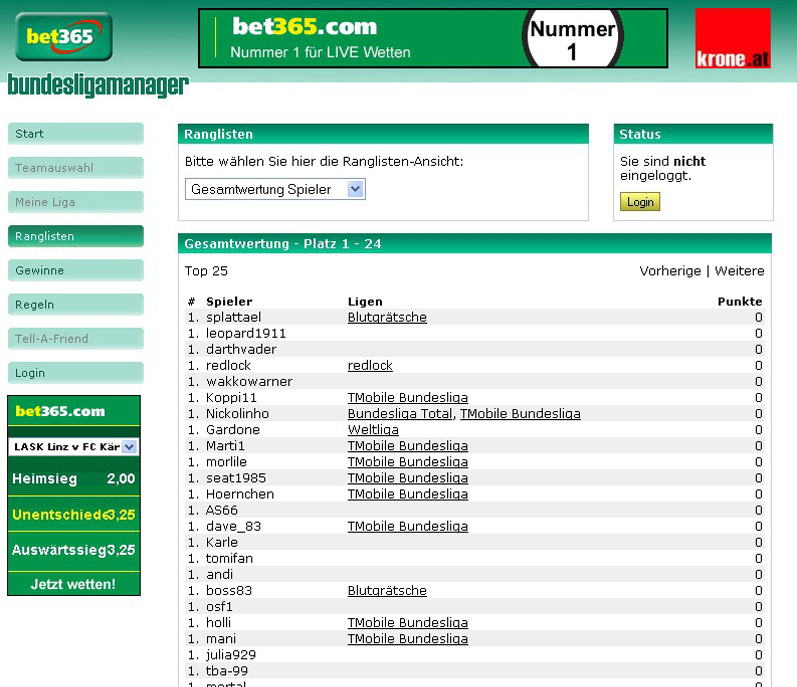Open TMobile Bundesliga link for mani
797x687 pixels.
click(408, 639)
